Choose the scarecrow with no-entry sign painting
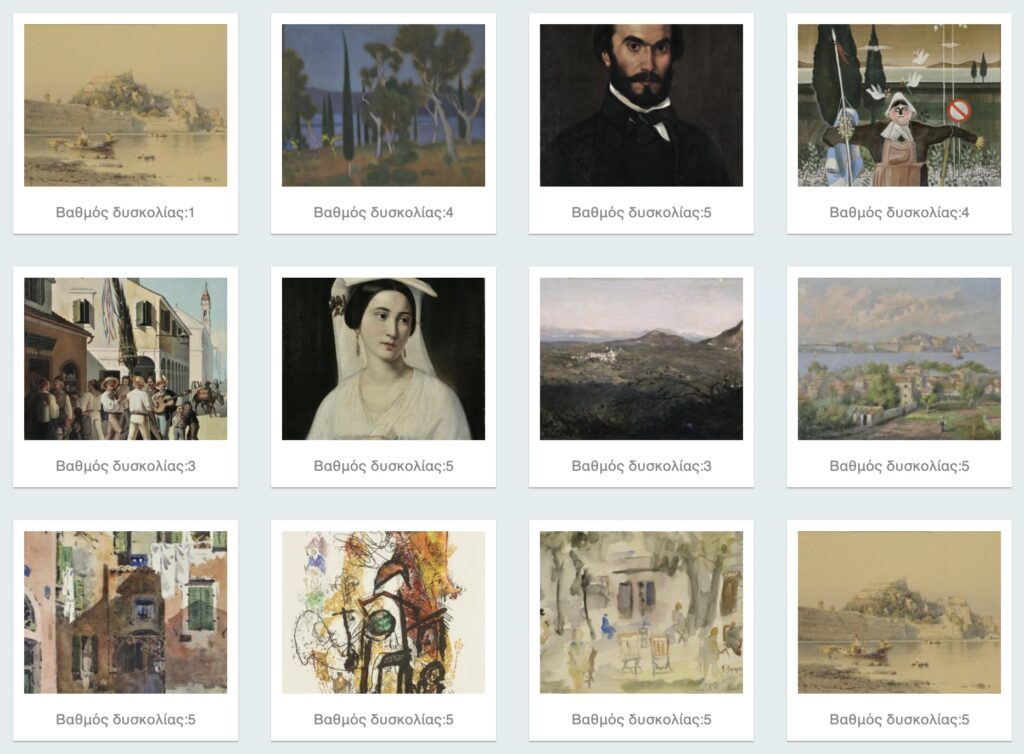 (899, 105)
